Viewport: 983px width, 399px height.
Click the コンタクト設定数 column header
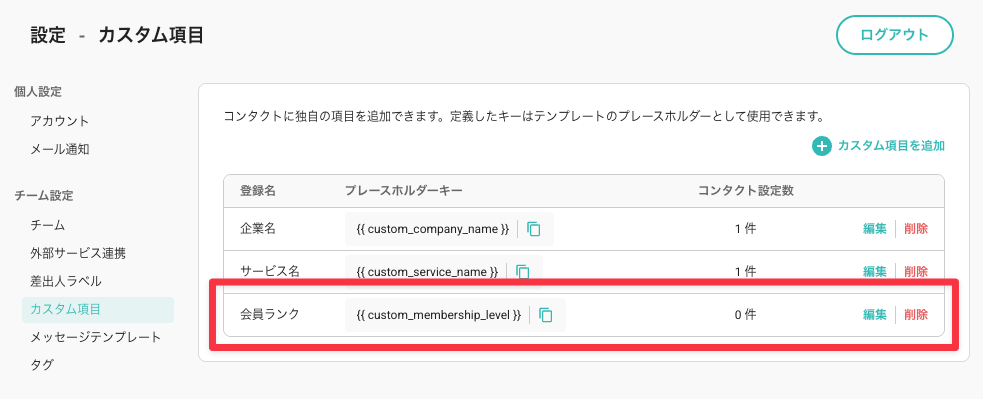point(746,191)
